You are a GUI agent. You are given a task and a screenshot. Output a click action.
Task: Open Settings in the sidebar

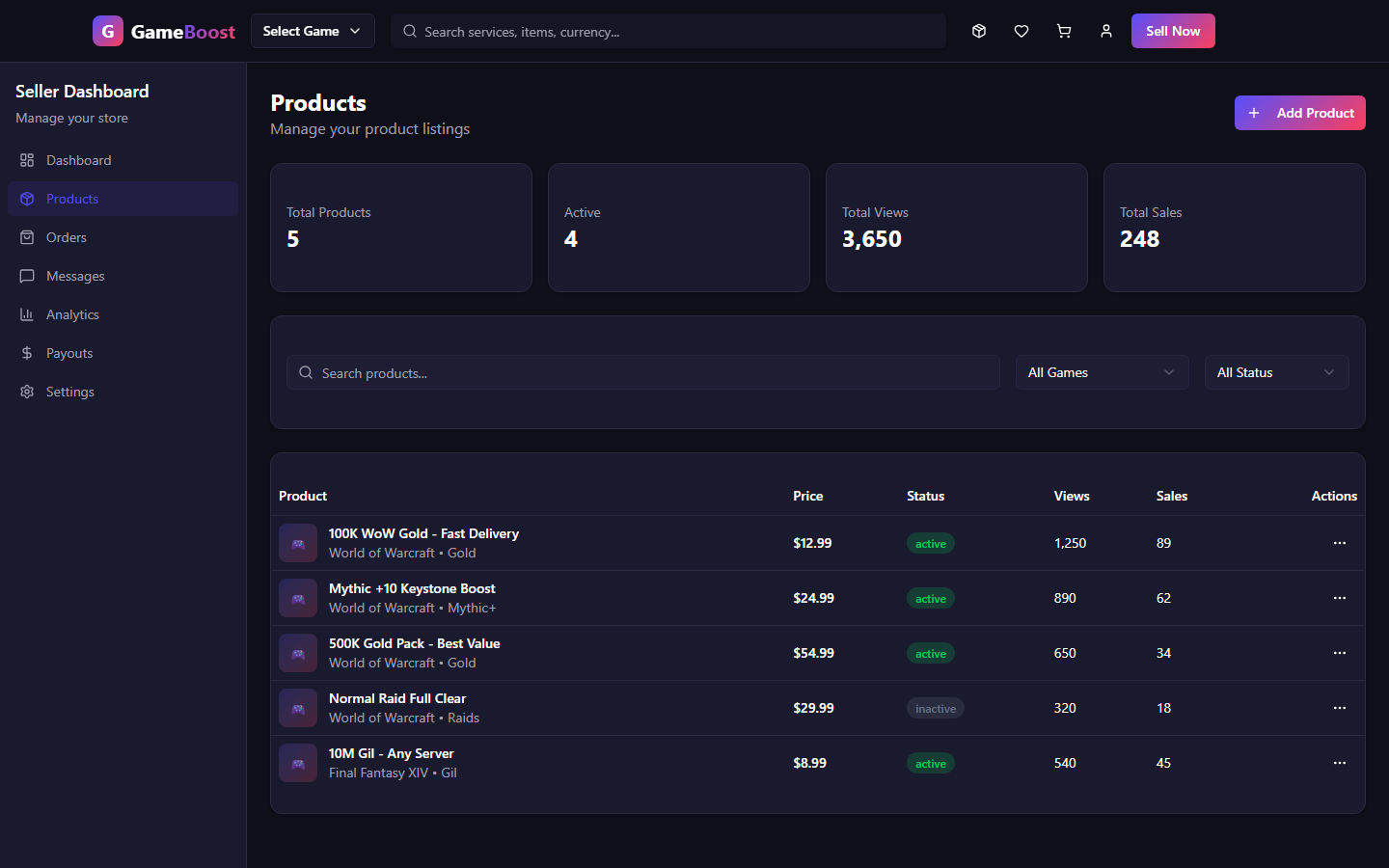click(x=123, y=392)
